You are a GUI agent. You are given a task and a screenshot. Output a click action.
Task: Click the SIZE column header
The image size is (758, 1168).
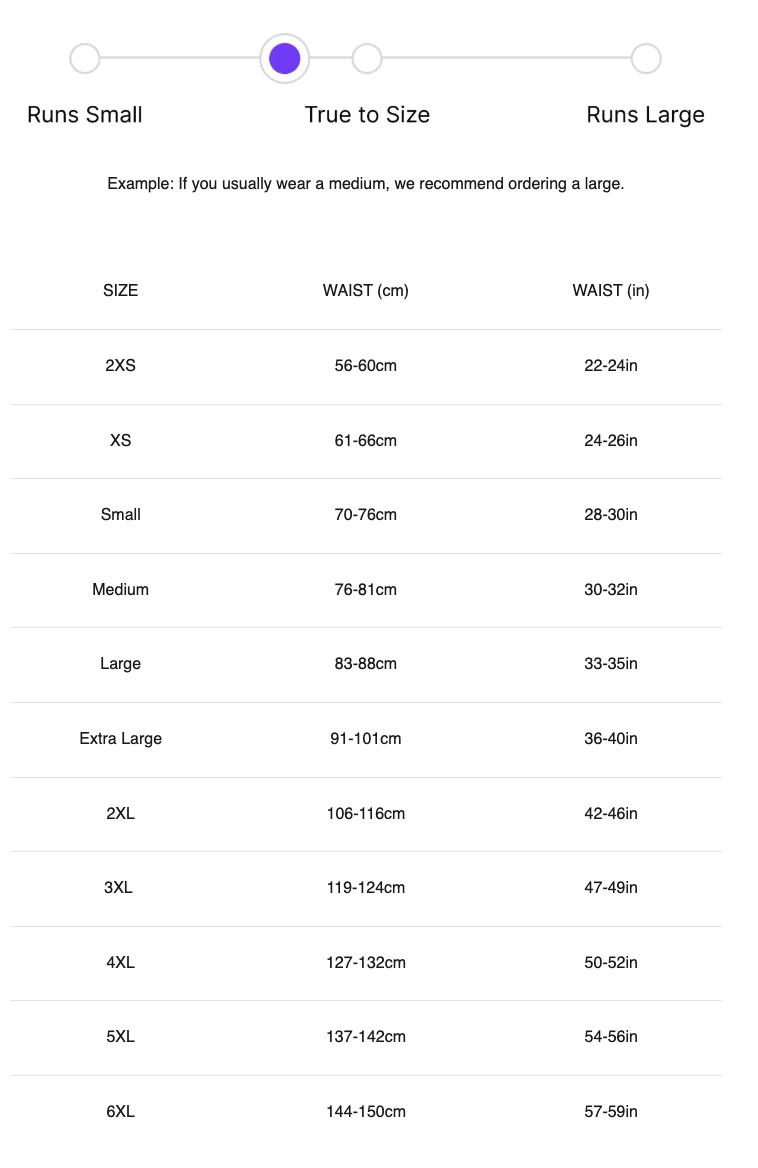click(120, 291)
